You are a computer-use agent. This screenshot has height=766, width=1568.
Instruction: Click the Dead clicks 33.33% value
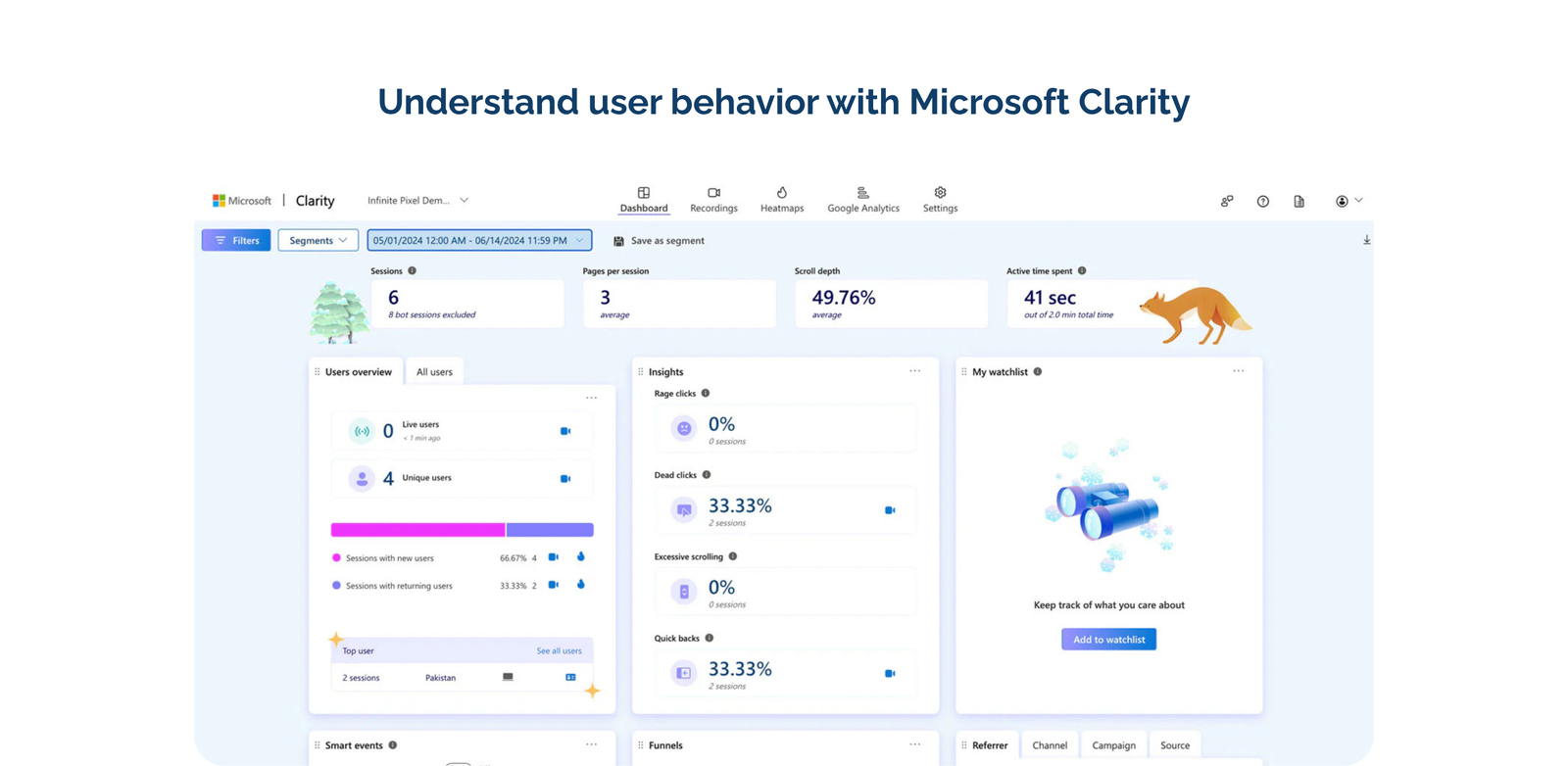(740, 506)
